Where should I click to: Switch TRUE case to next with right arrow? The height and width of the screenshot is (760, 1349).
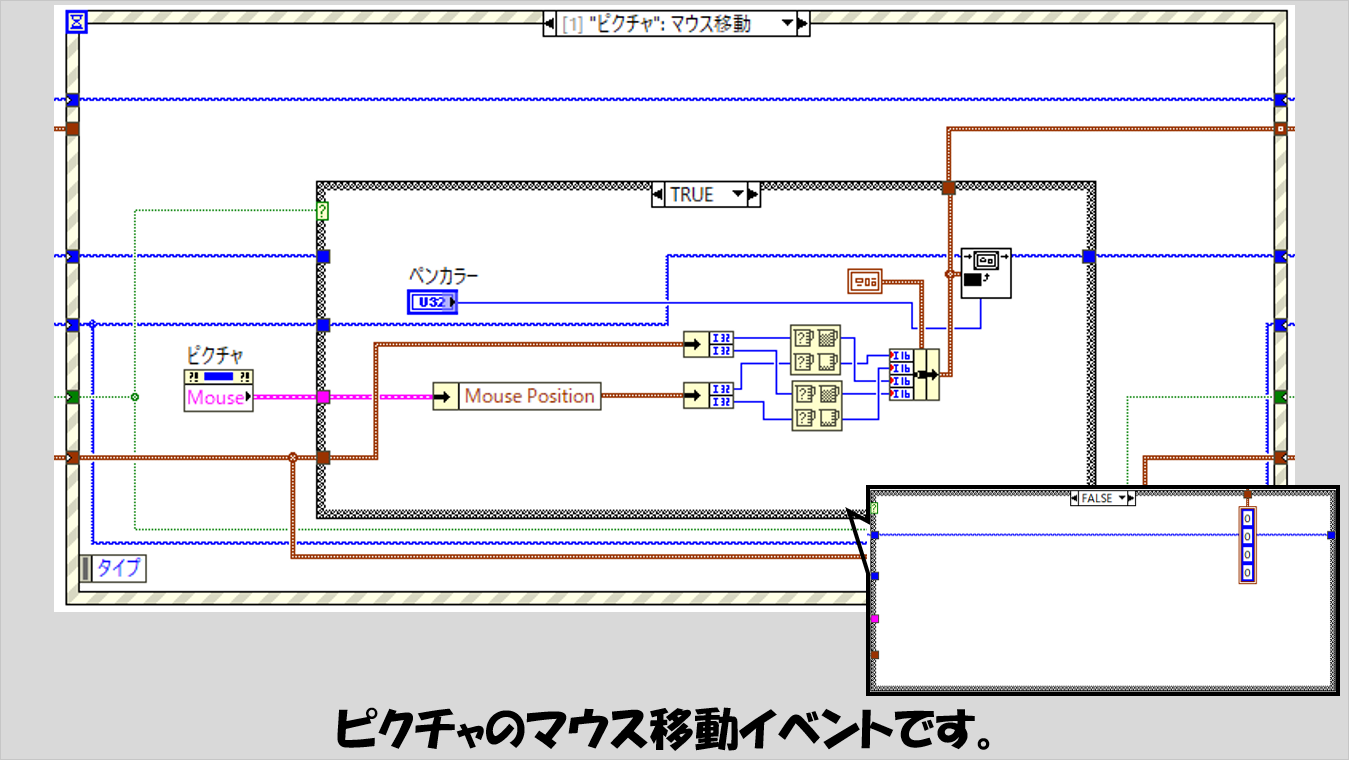754,194
